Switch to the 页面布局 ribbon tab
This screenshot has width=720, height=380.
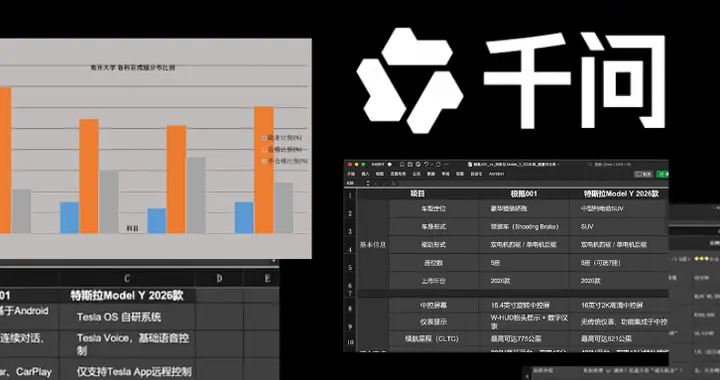pos(399,174)
